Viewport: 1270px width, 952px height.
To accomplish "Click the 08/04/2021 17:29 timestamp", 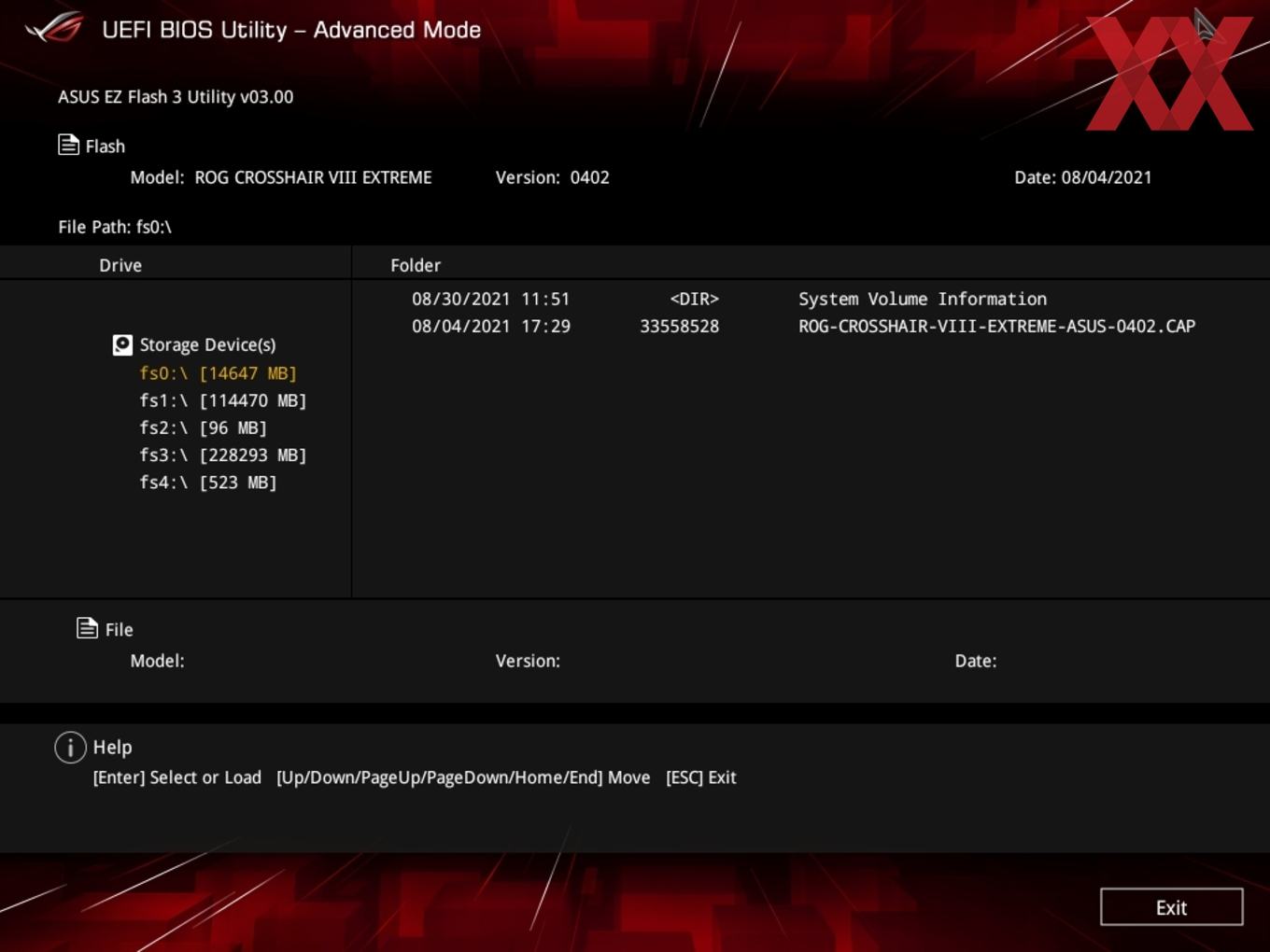I will [x=490, y=326].
